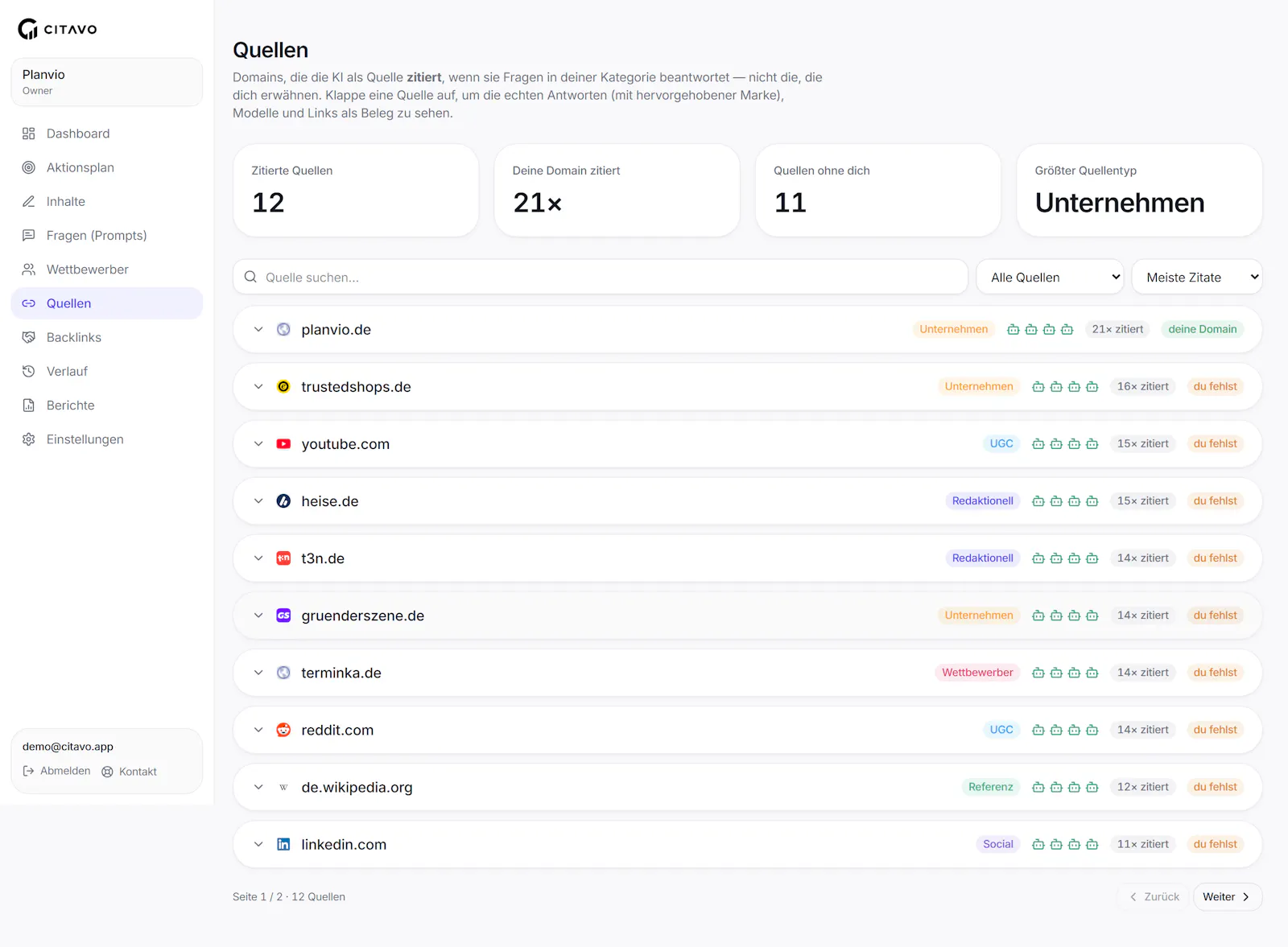This screenshot has height=947, width=1288.
Task: Click the Backlinks handshake icon
Action: (29, 337)
